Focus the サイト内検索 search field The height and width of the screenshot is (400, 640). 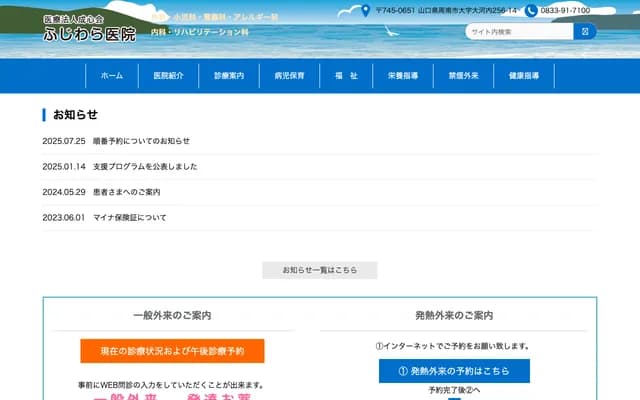(x=519, y=31)
